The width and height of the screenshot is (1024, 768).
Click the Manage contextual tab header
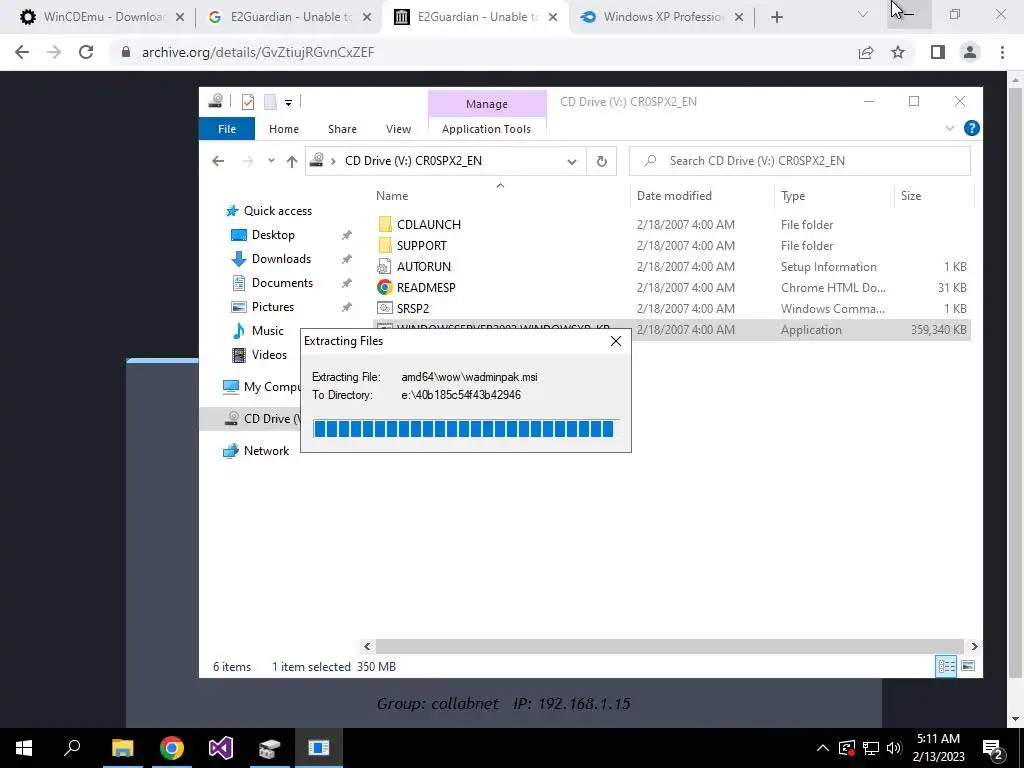487,104
